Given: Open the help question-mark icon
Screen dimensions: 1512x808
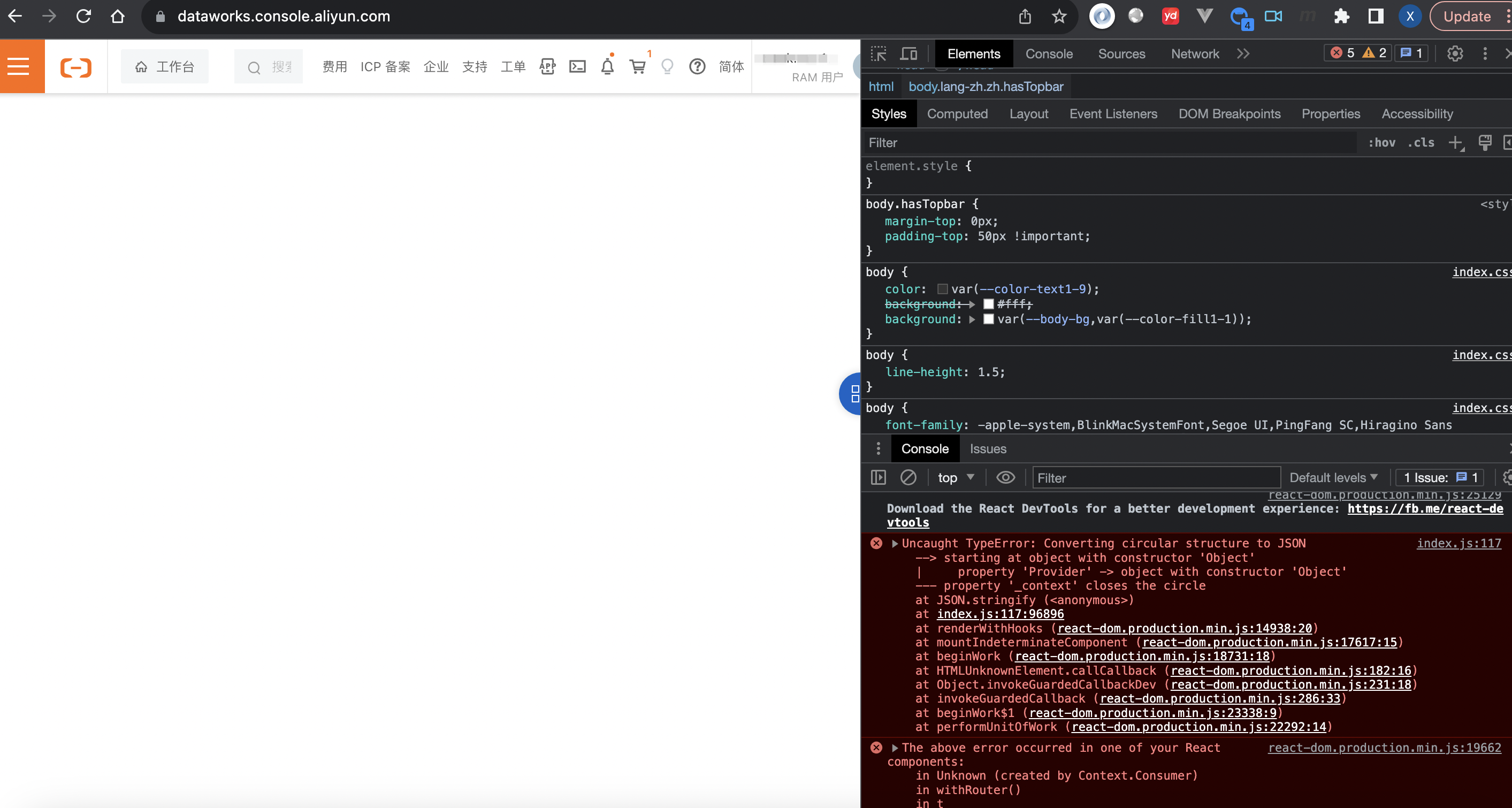Looking at the screenshot, I should pos(697,67).
